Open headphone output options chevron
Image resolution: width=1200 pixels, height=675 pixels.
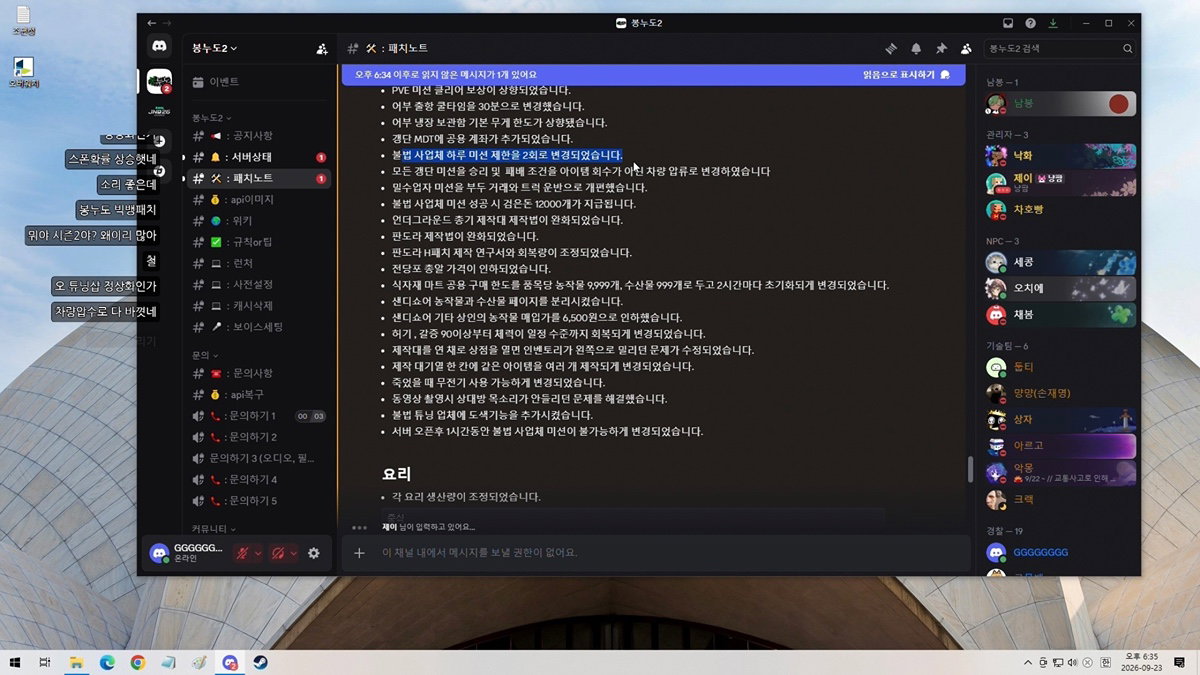pyautogui.click(x=293, y=553)
